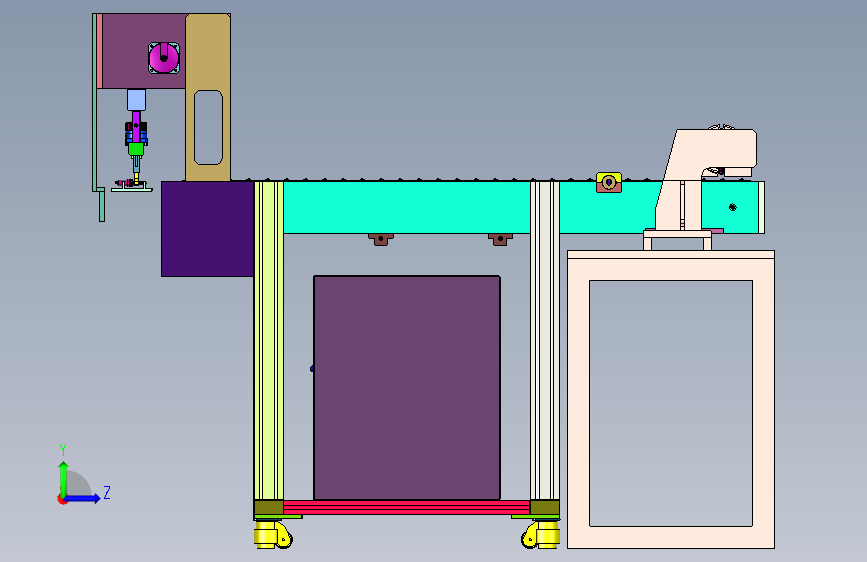Select the tan upright bracket plate
This screenshot has height=562, width=867.
pyautogui.click(x=208, y=97)
